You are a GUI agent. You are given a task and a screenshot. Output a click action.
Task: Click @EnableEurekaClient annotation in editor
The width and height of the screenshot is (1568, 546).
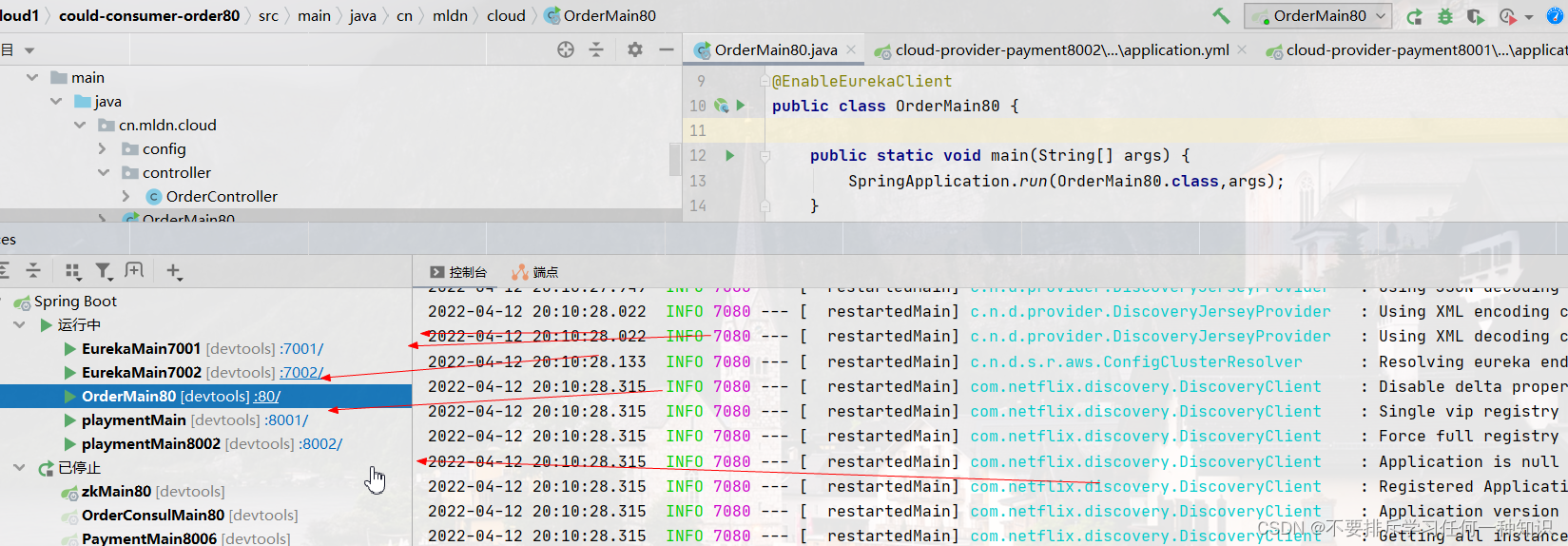[x=861, y=81]
